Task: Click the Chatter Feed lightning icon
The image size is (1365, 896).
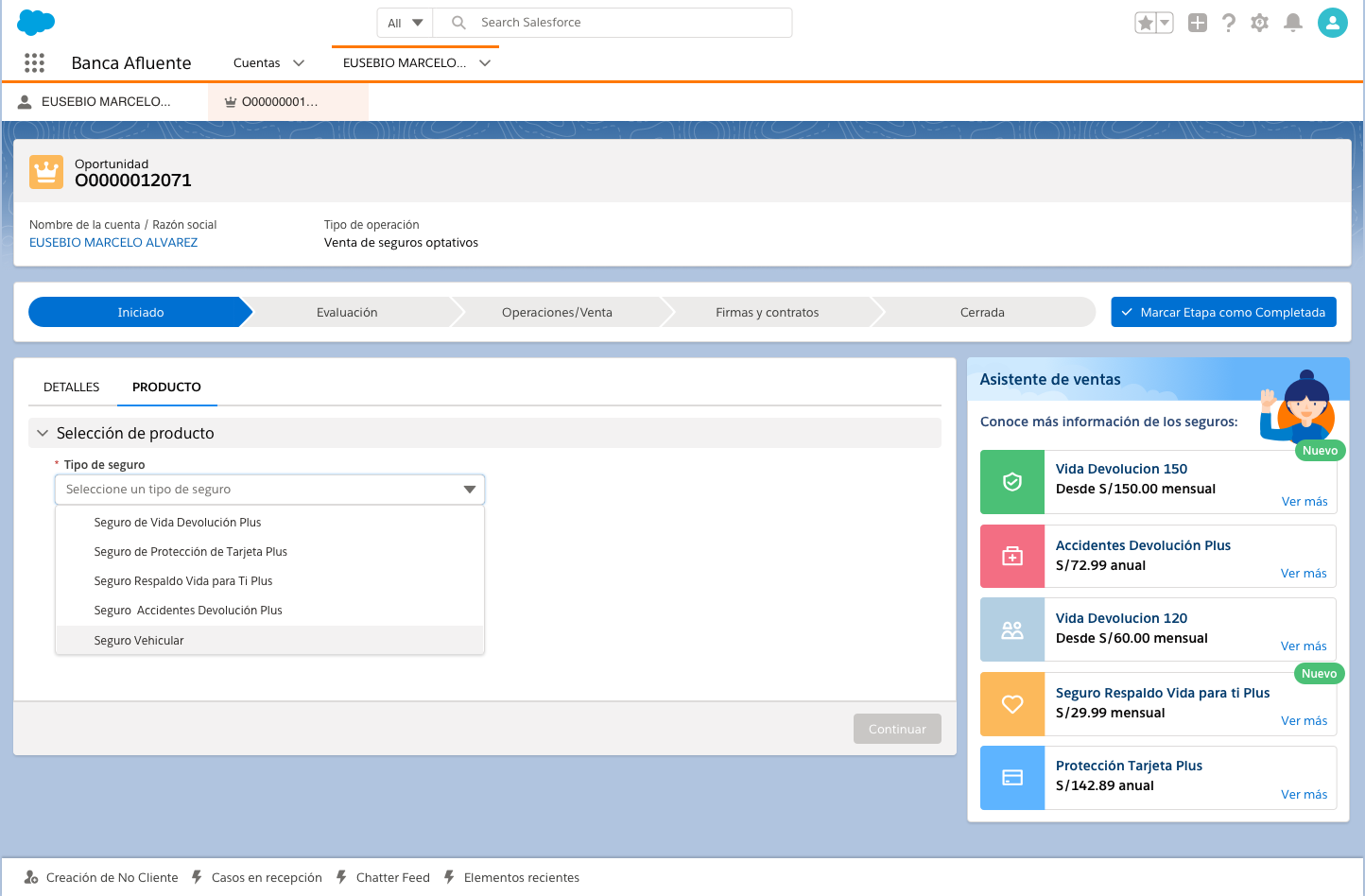Action: [x=341, y=877]
